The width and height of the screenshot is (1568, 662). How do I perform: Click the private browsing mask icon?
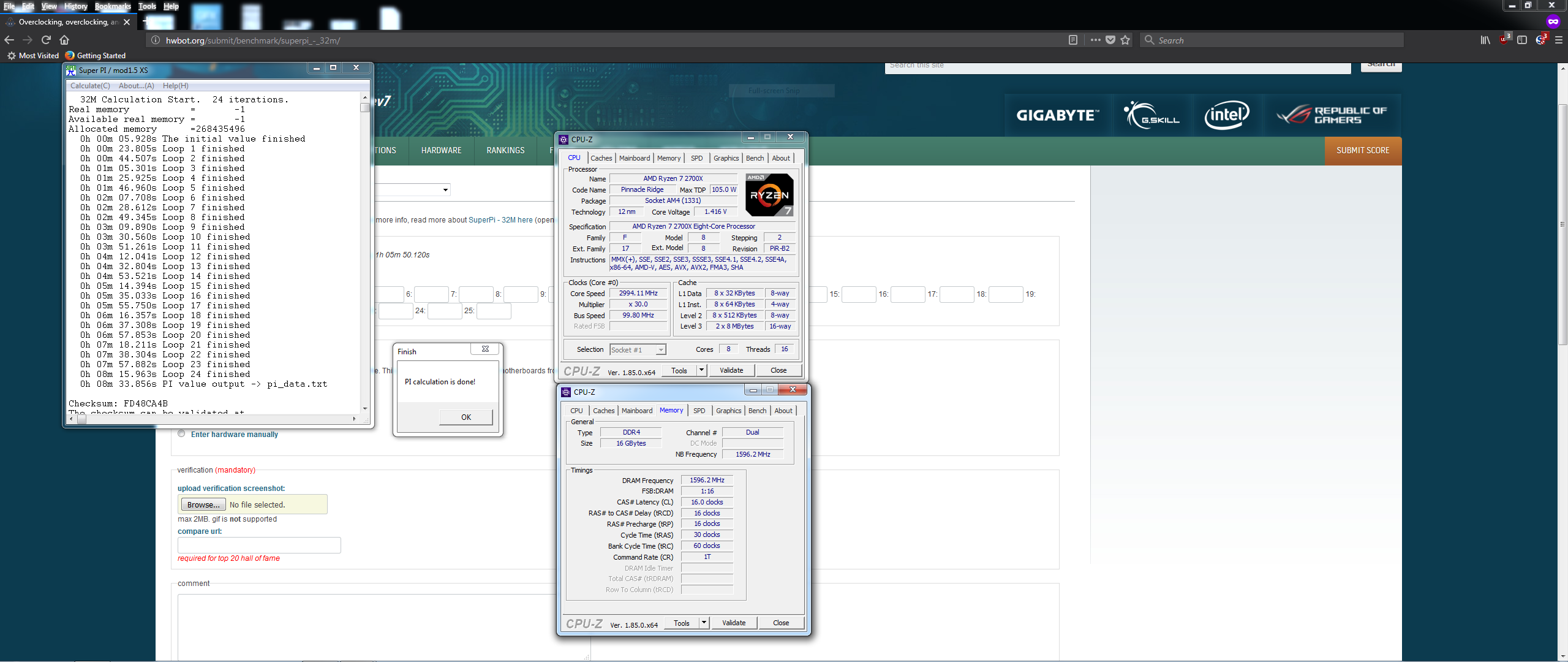pos(1553,22)
